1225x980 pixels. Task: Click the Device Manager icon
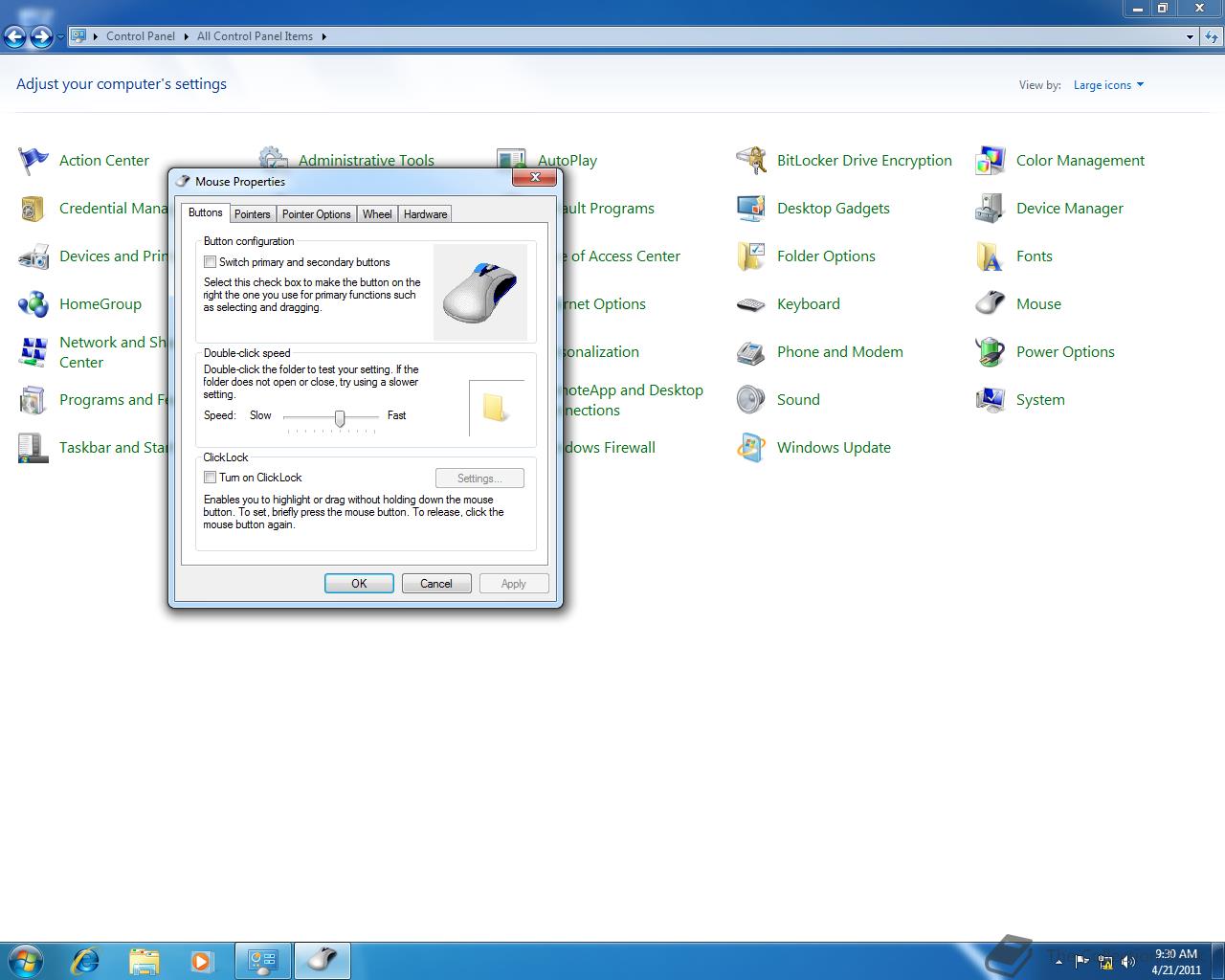[x=991, y=209]
